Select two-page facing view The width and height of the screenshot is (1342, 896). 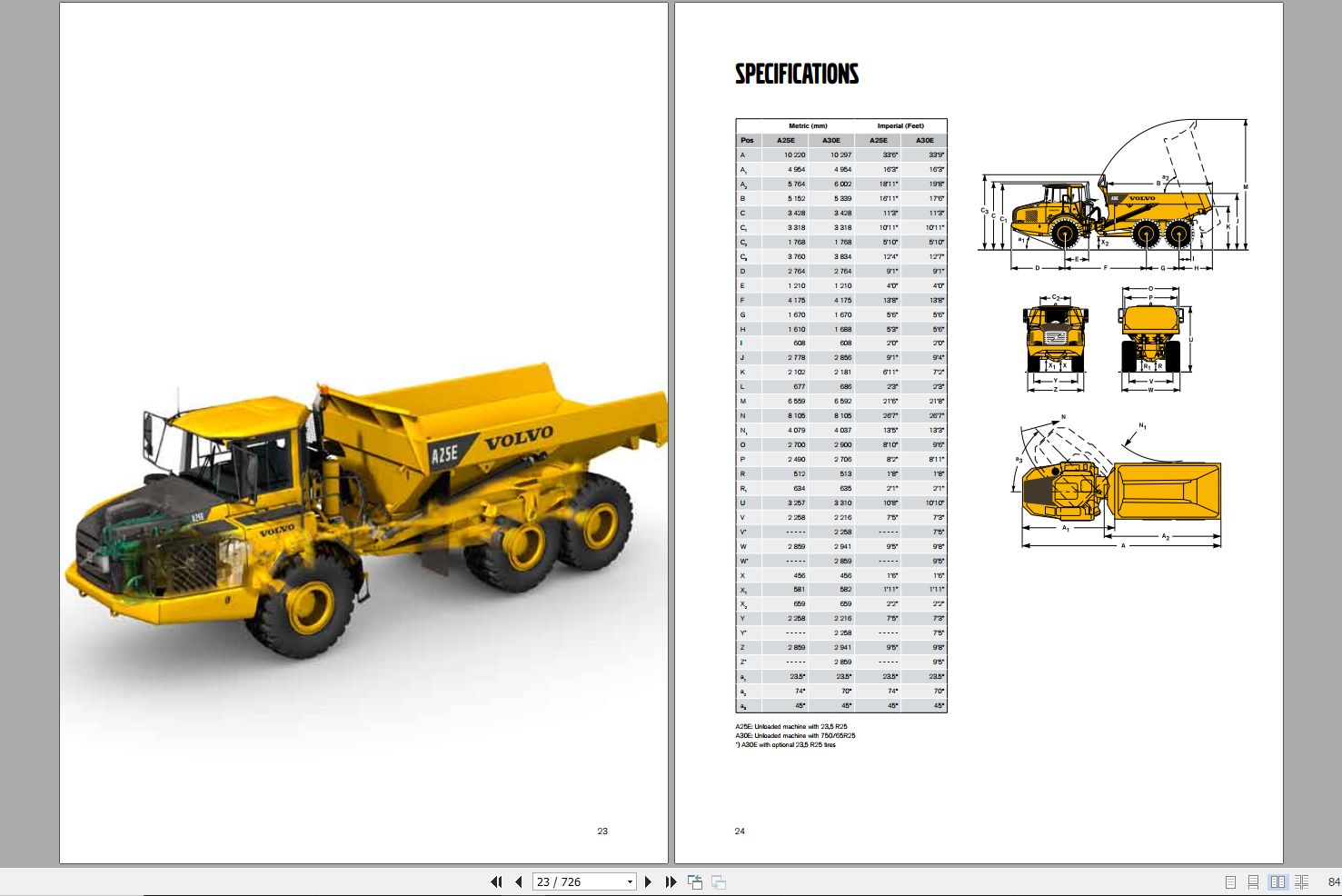tap(1278, 881)
